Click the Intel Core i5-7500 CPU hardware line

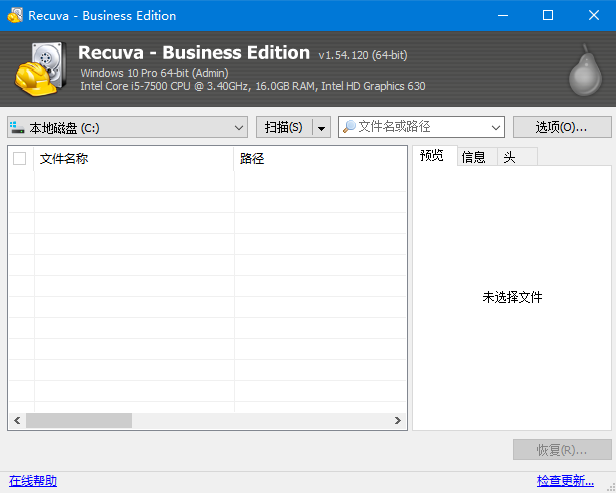pos(253,86)
